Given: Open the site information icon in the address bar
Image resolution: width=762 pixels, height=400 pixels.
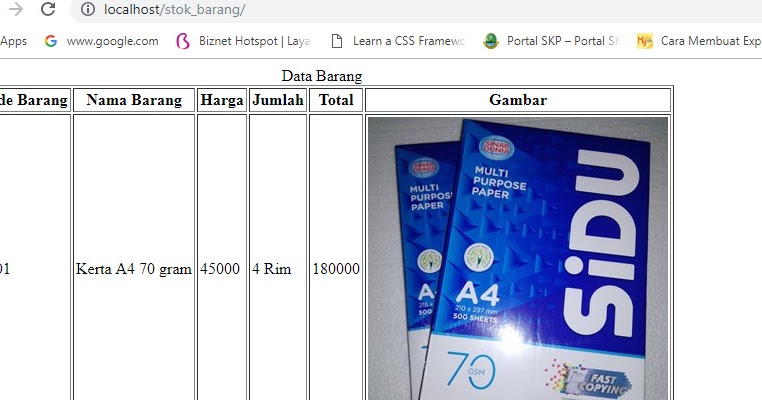Looking at the screenshot, I should (x=87, y=9).
